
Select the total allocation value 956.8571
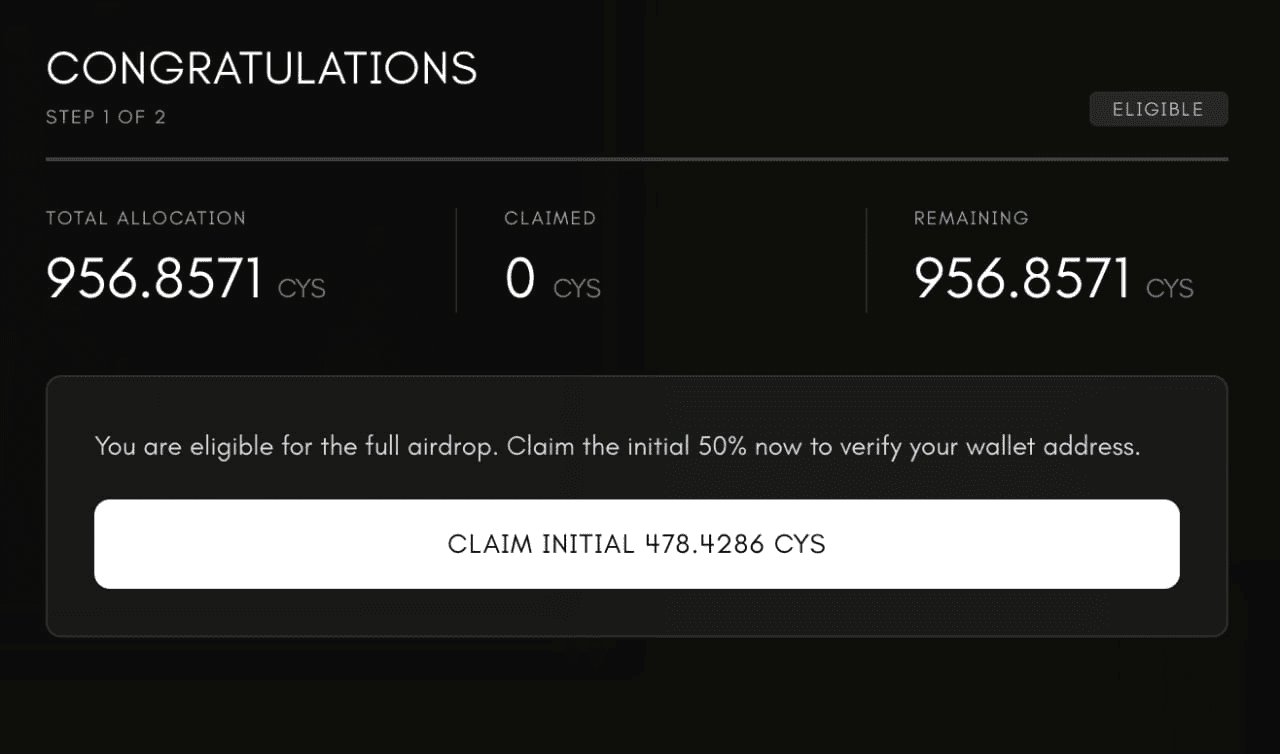[155, 279]
